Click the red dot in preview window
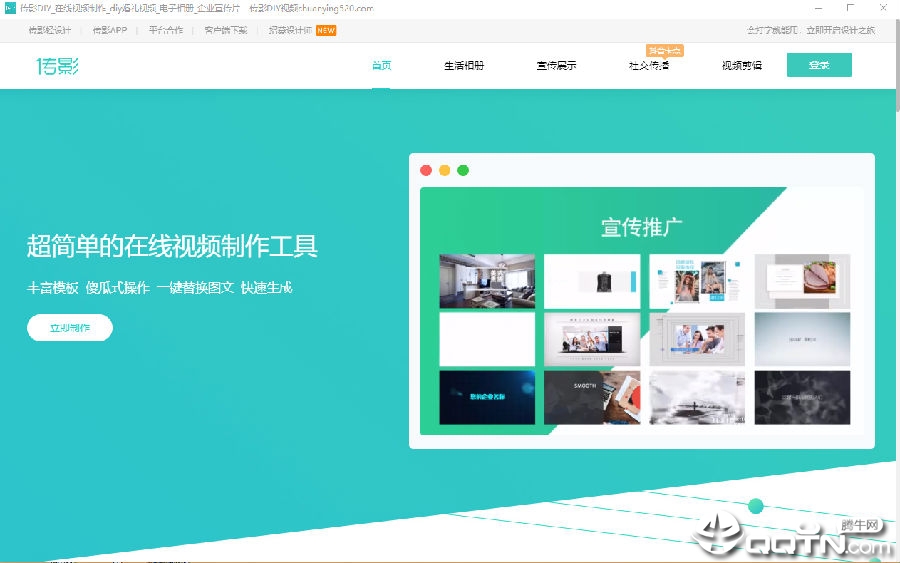Viewport: 900px width, 563px height. point(426,170)
